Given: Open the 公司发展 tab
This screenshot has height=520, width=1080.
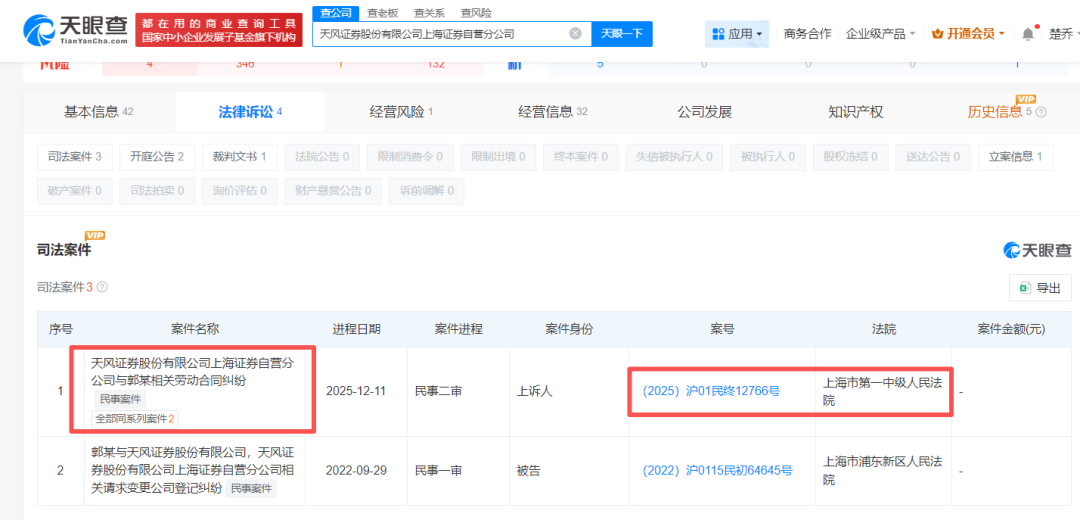Looking at the screenshot, I should 704,112.
